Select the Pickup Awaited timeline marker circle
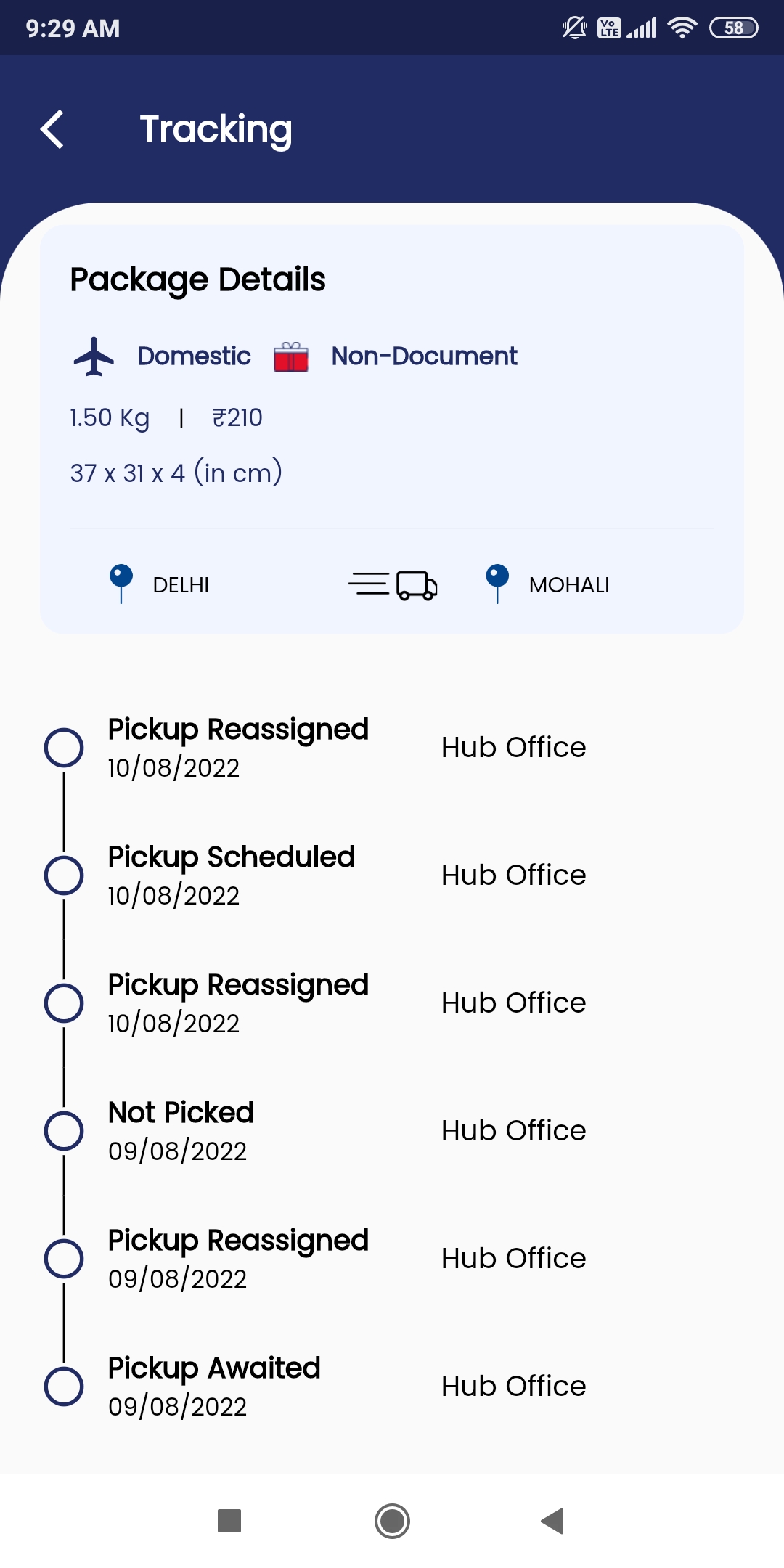 (64, 1387)
